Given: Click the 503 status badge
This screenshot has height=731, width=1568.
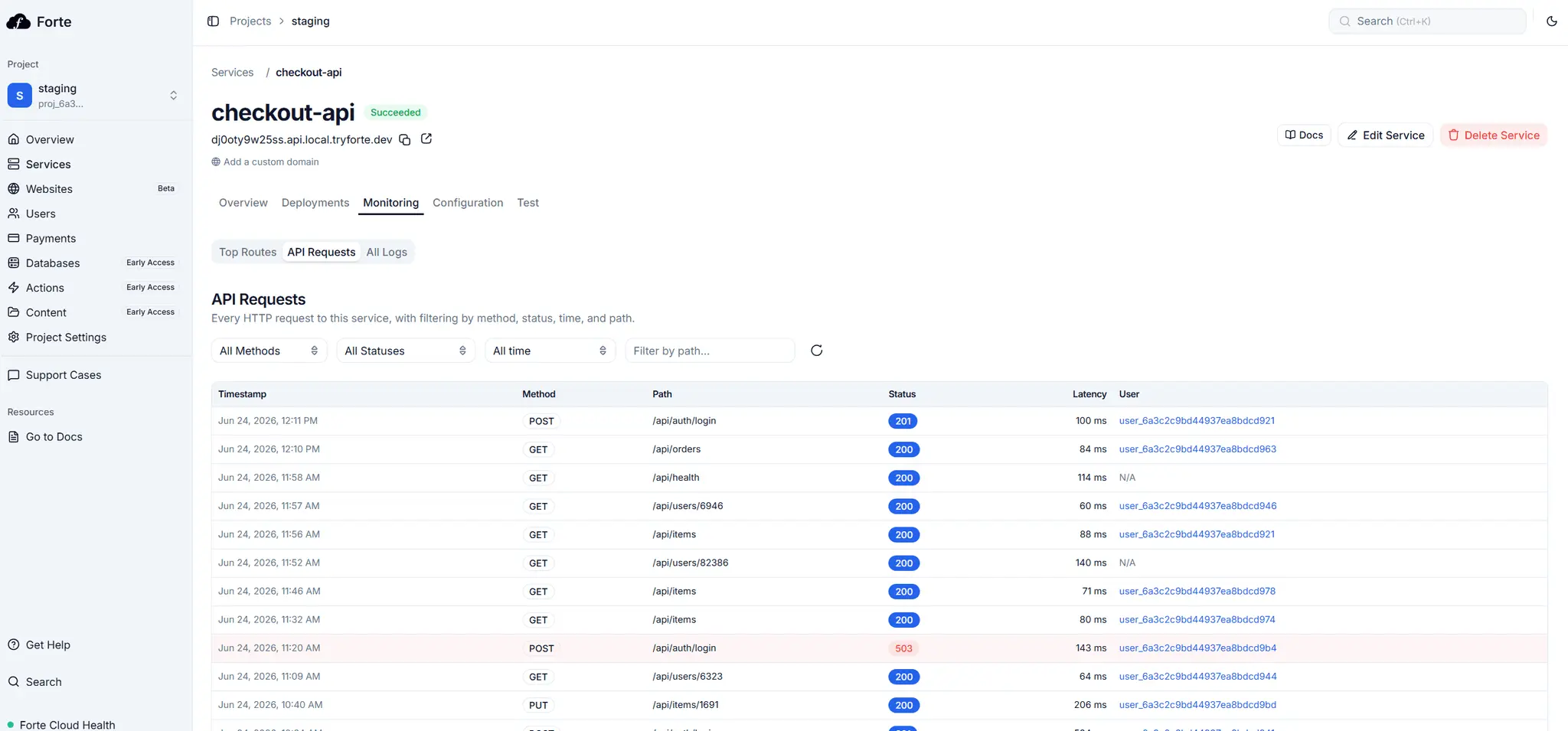Looking at the screenshot, I should tap(903, 648).
